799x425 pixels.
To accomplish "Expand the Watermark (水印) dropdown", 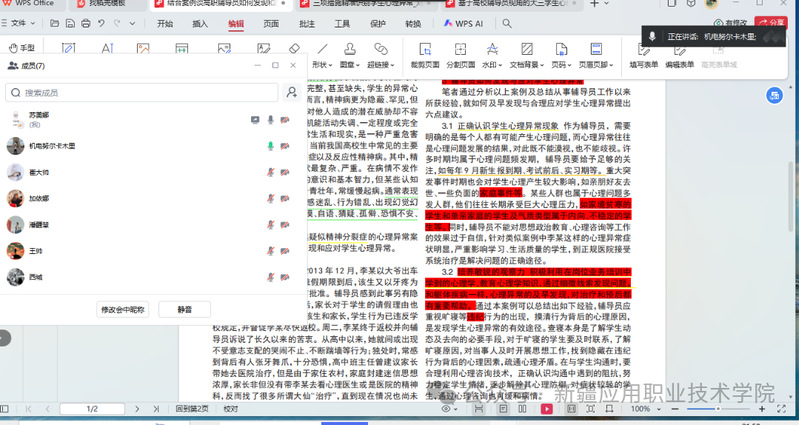I will (x=492, y=64).
